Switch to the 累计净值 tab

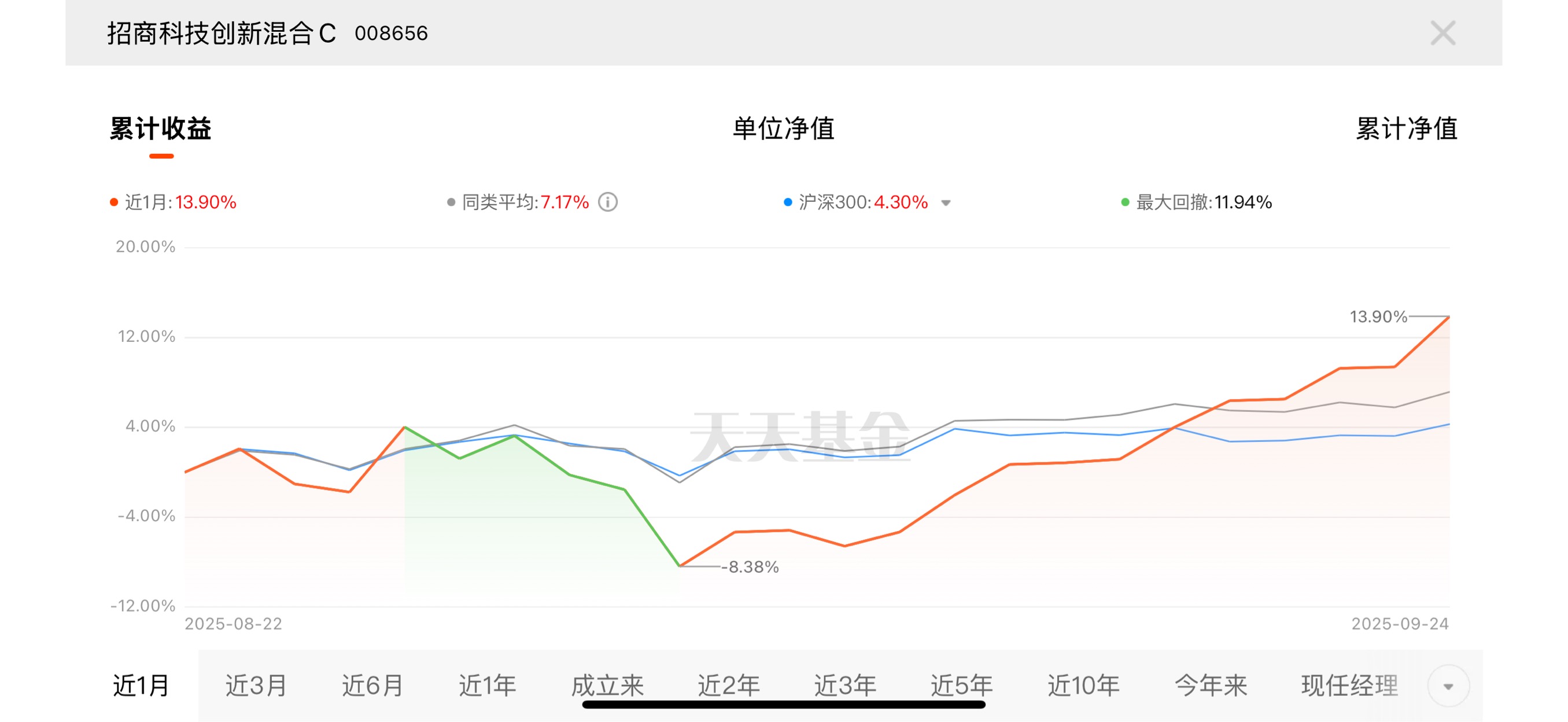(x=1406, y=128)
